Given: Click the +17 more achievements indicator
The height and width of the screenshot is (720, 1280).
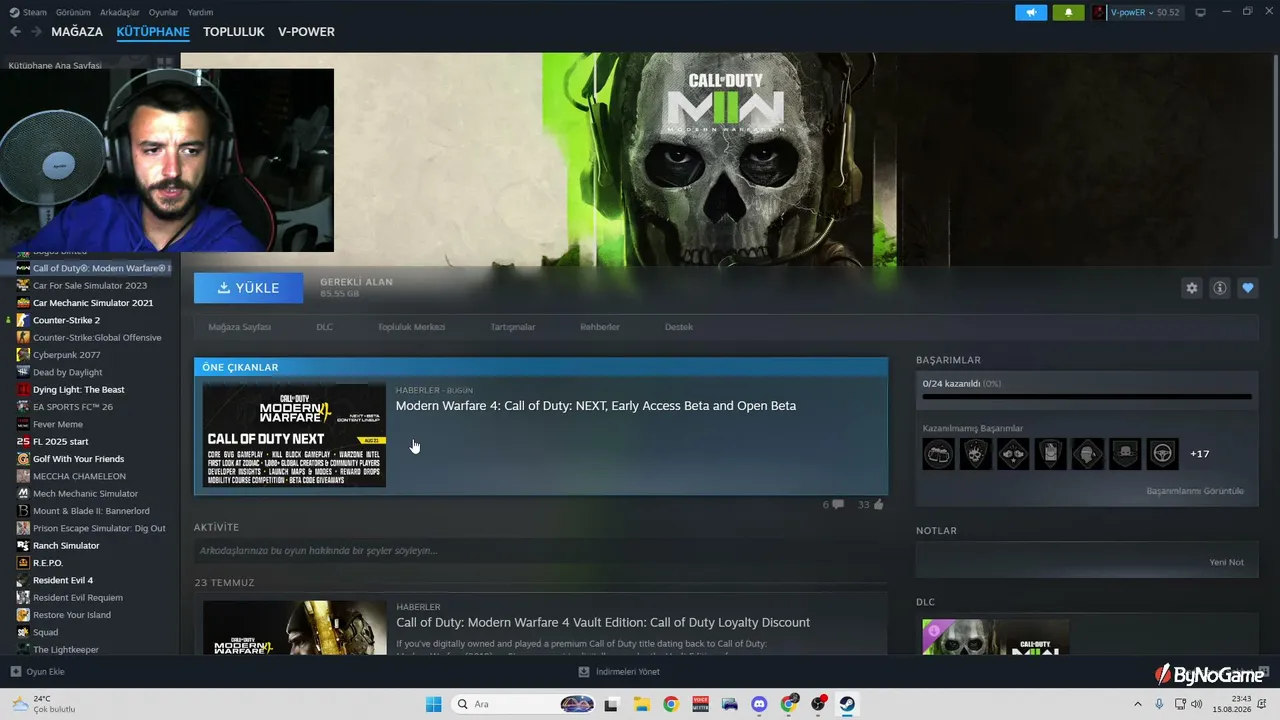Looking at the screenshot, I should click(x=1200, y=454).
